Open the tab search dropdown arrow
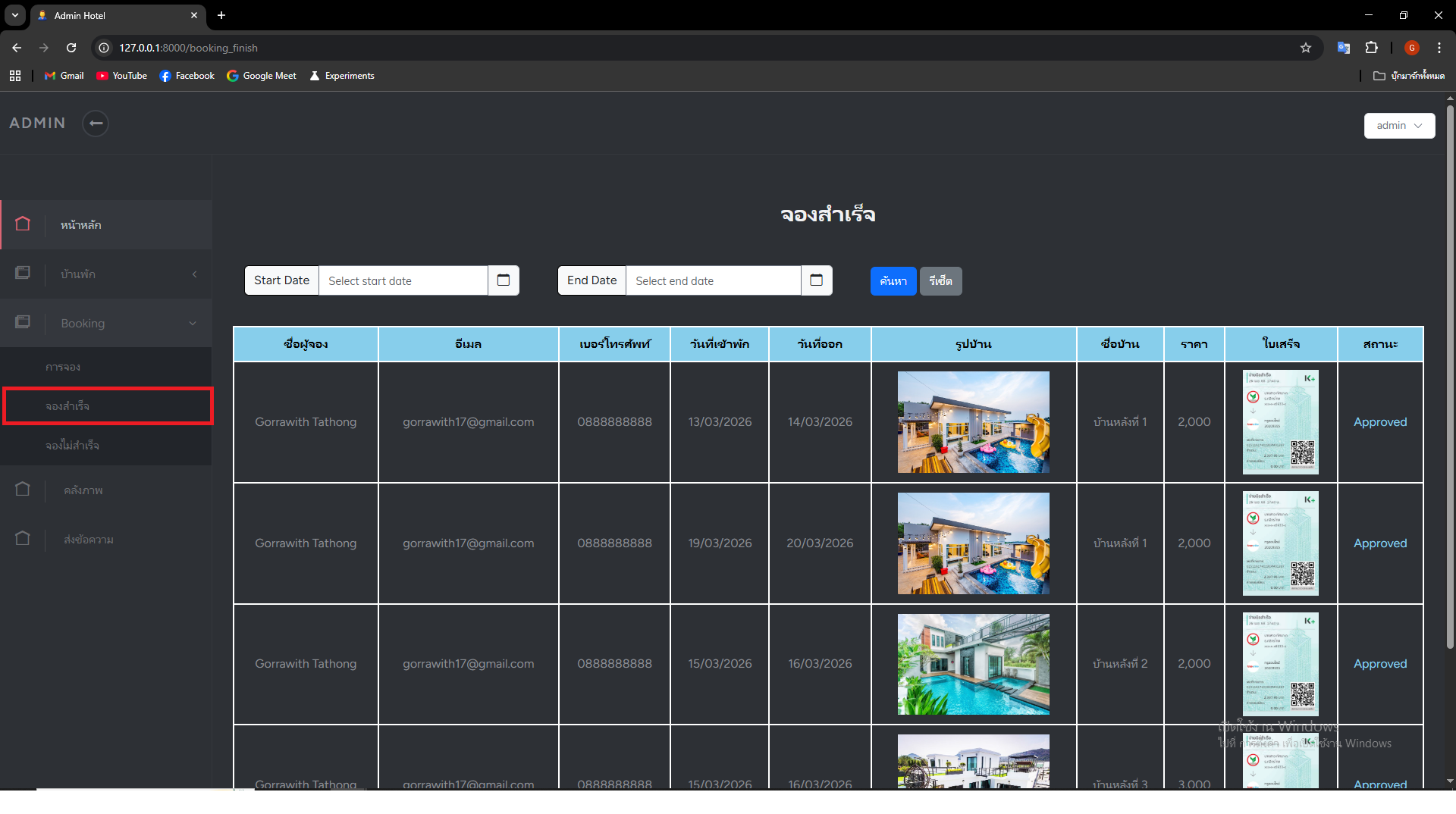The height and width of the screenshot is (814, 1456). [x=15, y=15]
